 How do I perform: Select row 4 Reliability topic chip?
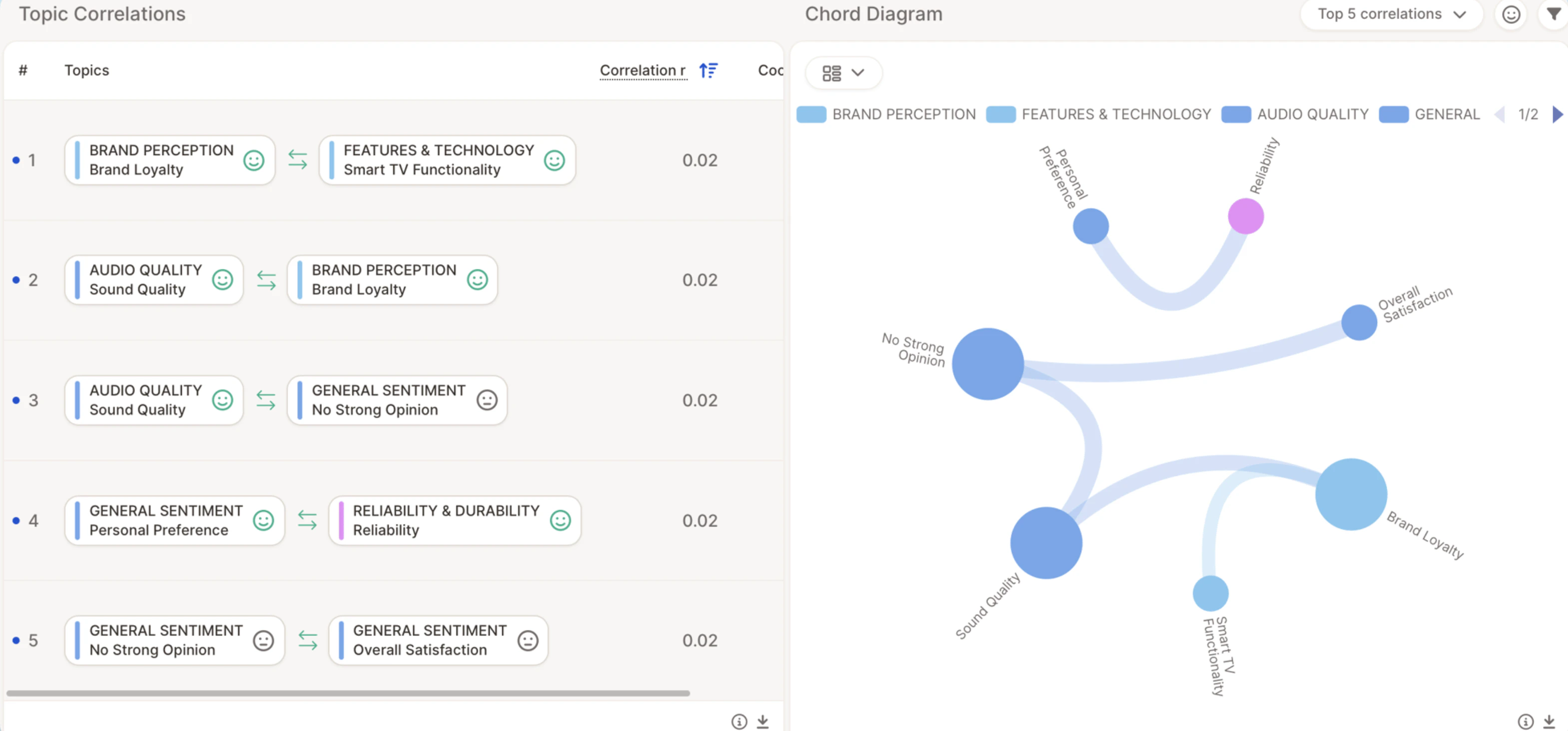pyautogui.click(x=455, y=521)
